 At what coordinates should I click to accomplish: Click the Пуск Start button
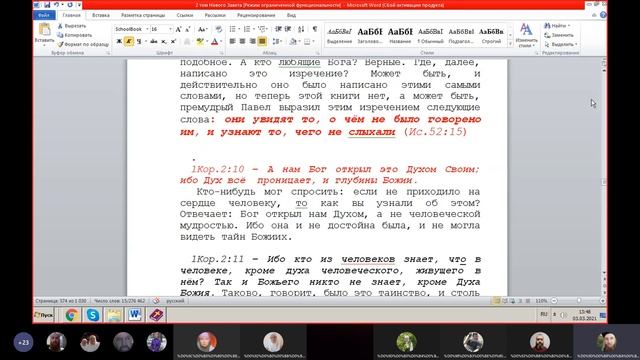click(x=44, y=315)
